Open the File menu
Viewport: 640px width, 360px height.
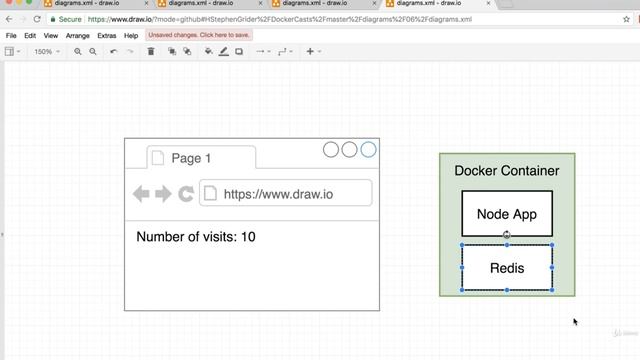click(x=11, y=36)
